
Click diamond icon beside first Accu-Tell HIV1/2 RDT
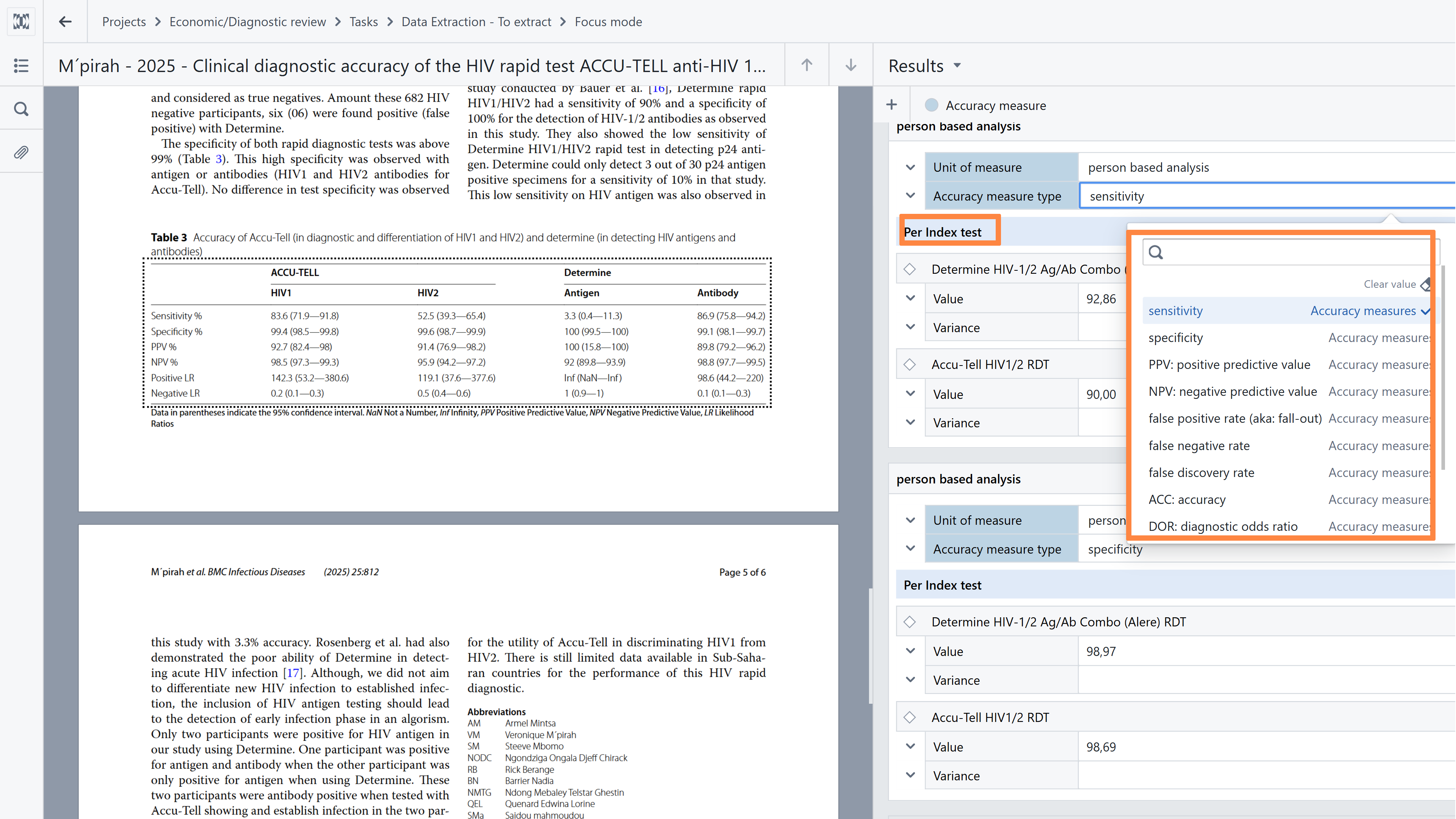click(x=910, y=364)
